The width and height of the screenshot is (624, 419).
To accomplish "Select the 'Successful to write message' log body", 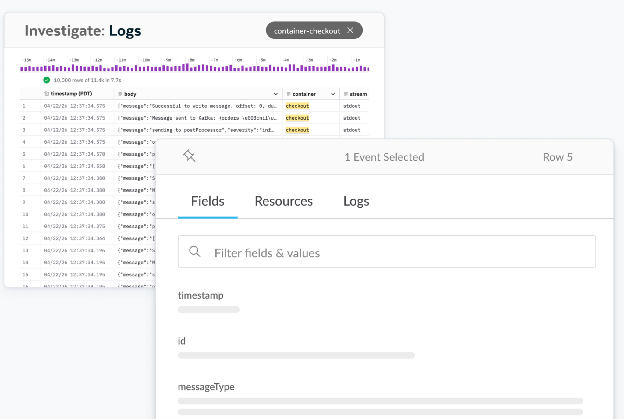I will pos(197,106).
